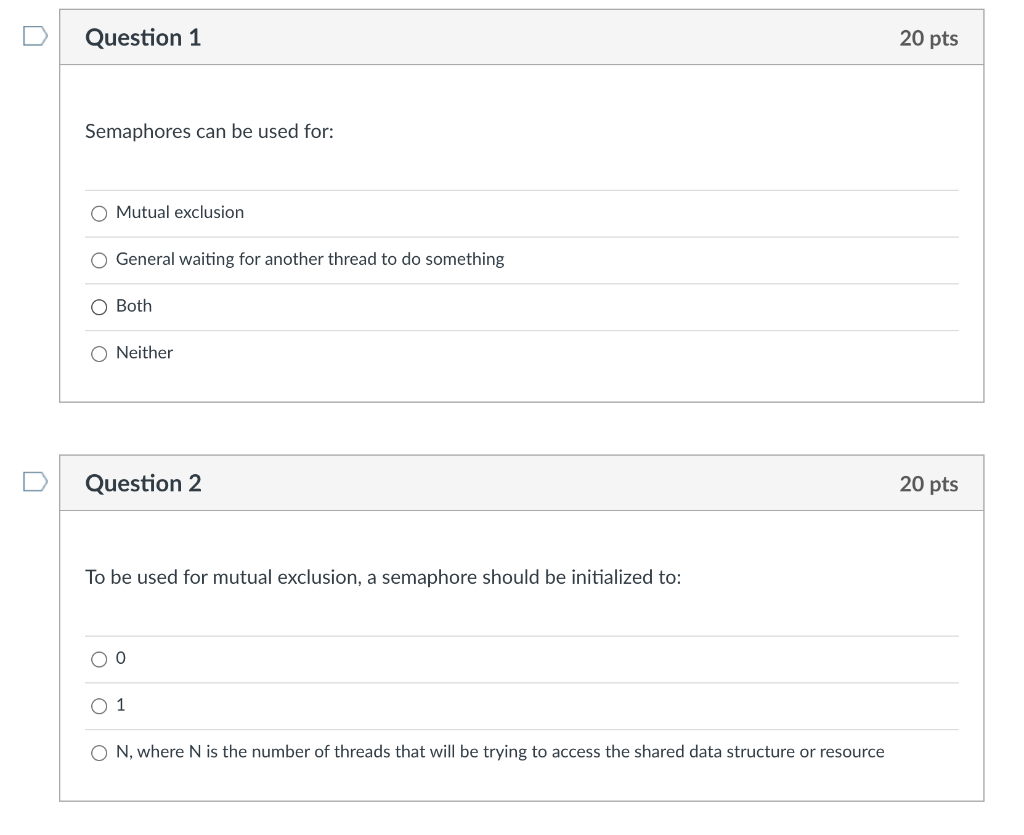Click the 'Mutual exclusion' answer label text
The height and width of the screenshot is (835, 1024).
click(180, 212)
